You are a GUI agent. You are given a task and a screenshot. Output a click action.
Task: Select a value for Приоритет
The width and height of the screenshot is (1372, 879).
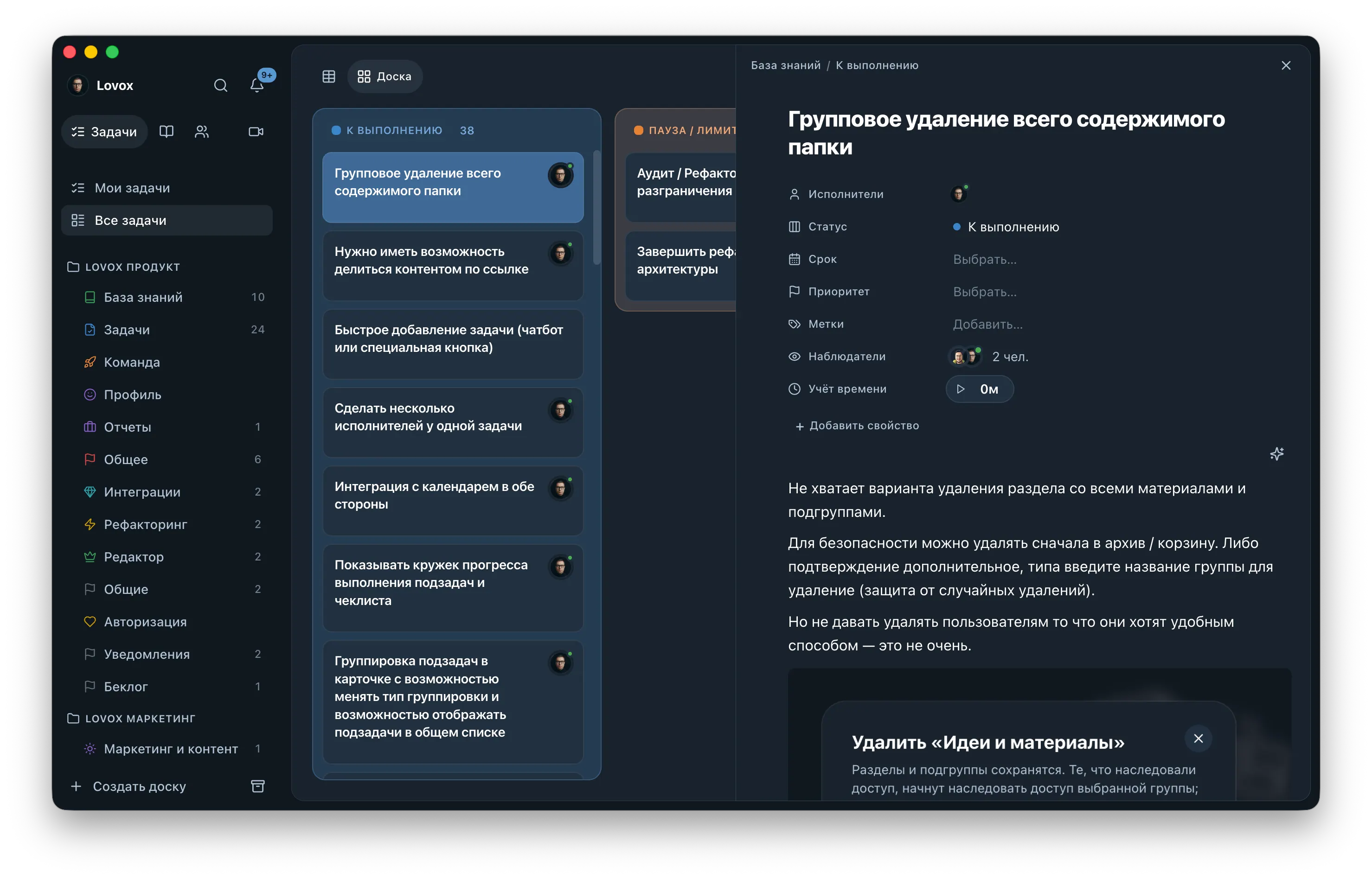(x=985, y=292)
